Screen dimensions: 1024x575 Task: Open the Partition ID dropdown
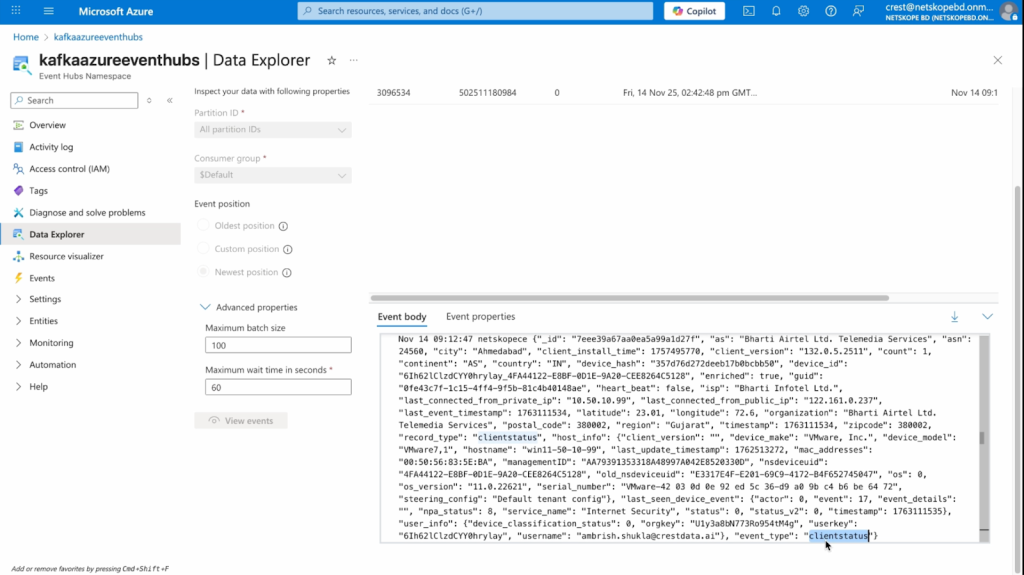272,129
